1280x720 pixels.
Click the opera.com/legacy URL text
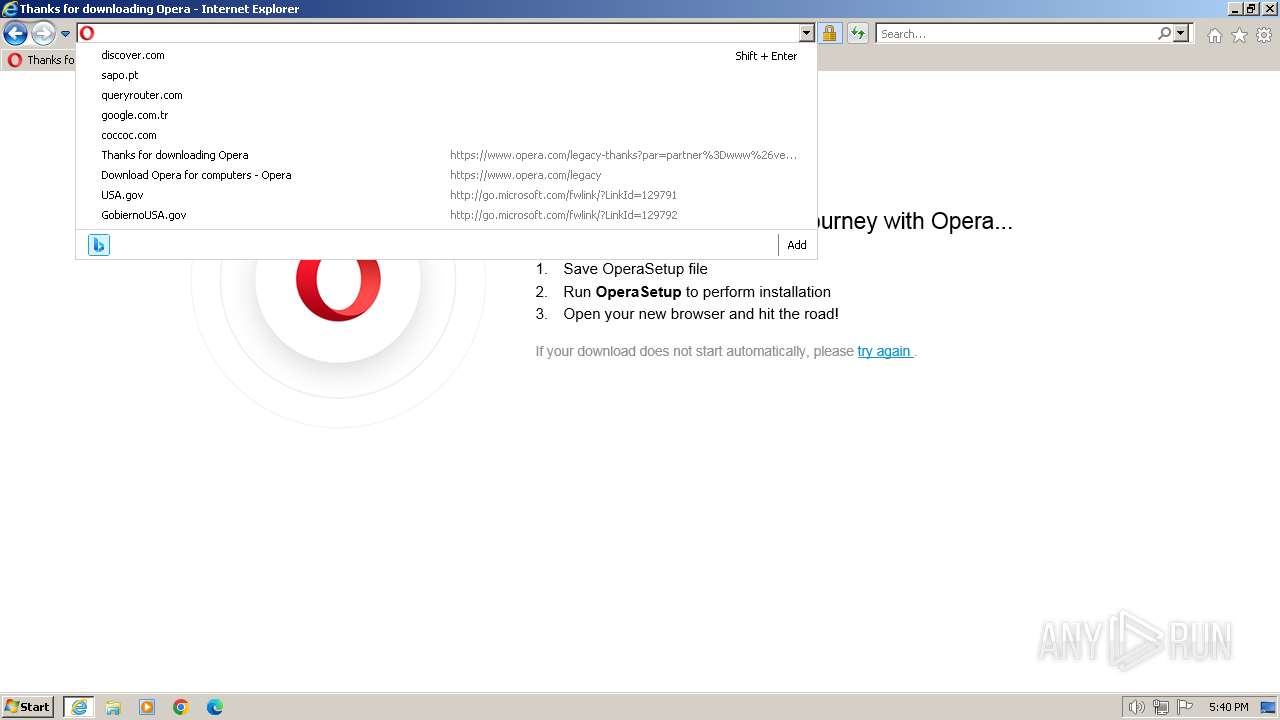click(525, 175)
